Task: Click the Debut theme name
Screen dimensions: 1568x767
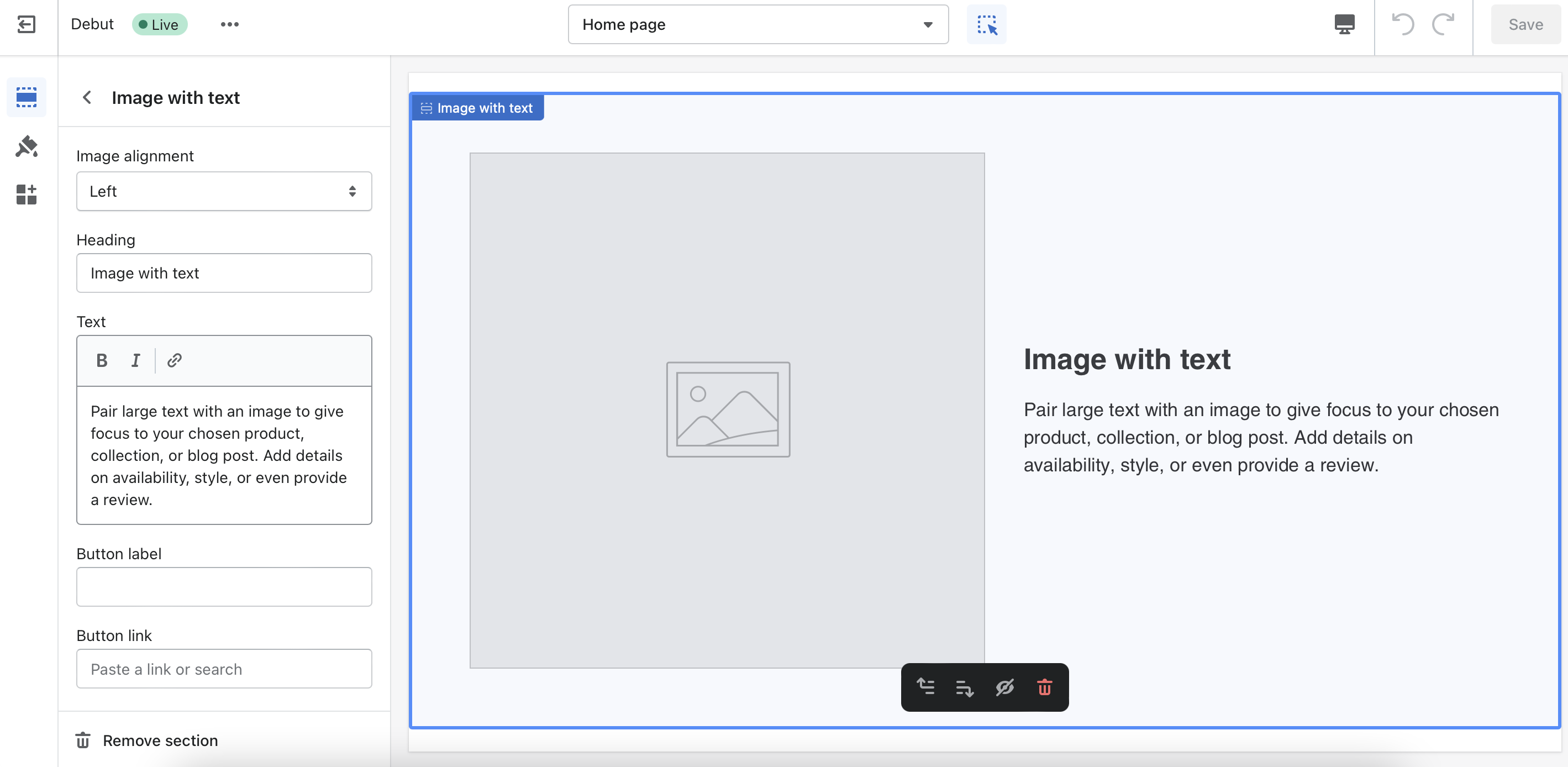Action: [x=92, y=24]
